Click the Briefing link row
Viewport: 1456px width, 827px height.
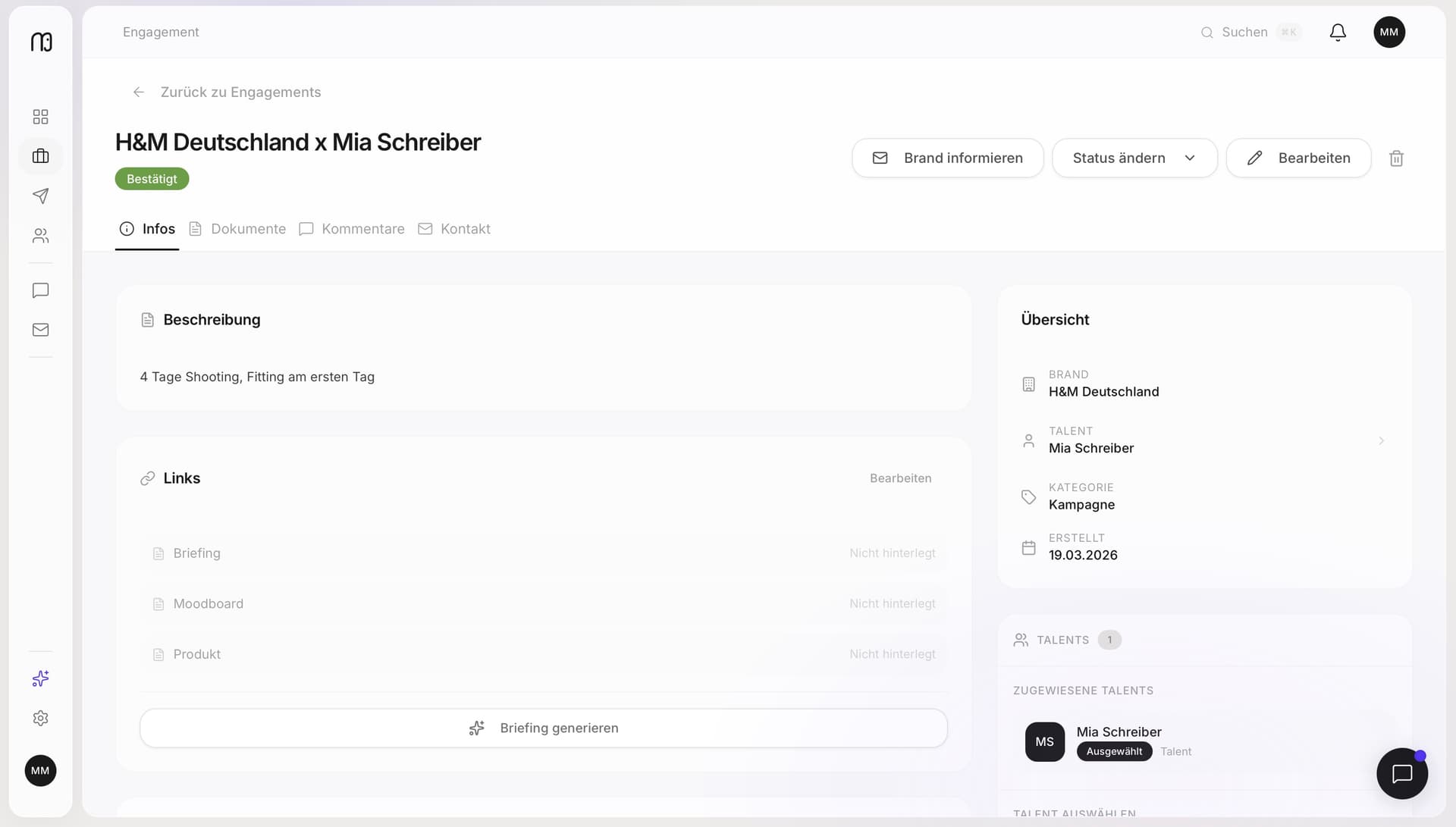[x=544, y=553]
